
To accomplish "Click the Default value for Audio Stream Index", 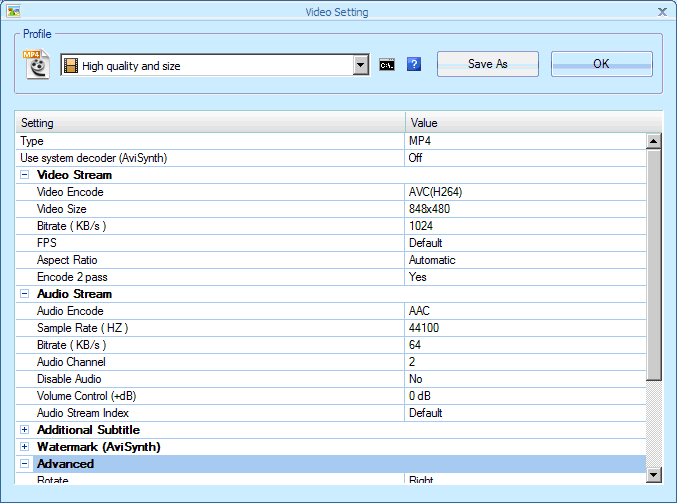I will (425, 413).
